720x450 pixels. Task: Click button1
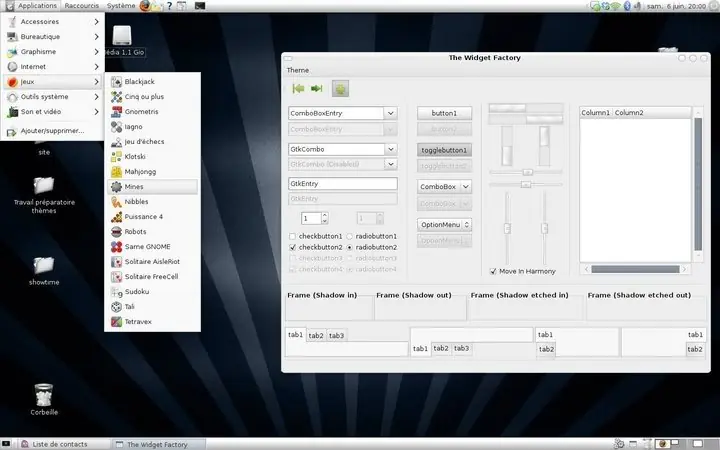coord(444,113)
